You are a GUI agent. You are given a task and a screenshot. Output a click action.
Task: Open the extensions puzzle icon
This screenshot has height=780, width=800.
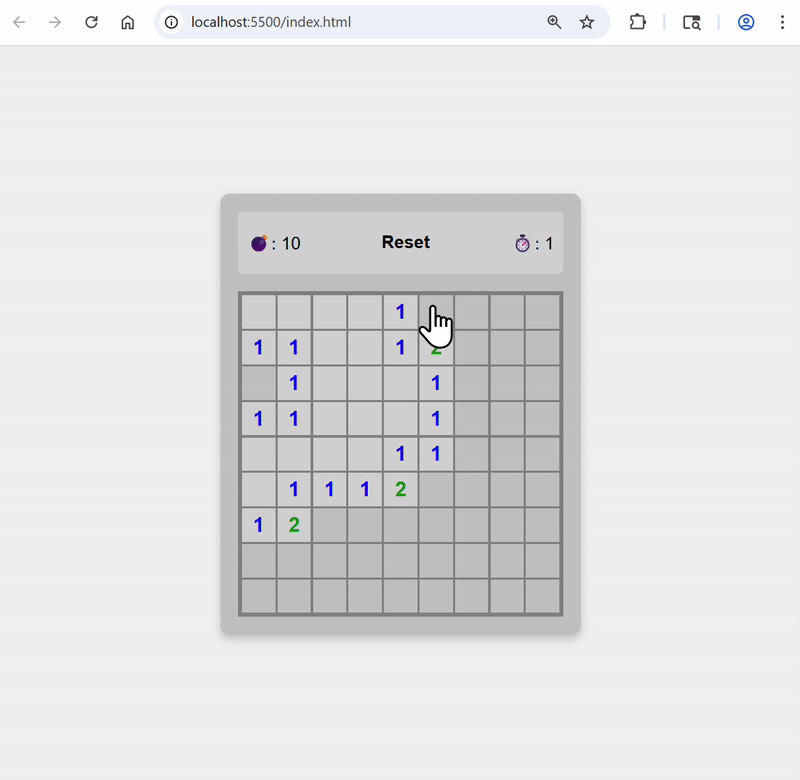tap(637, 22)
